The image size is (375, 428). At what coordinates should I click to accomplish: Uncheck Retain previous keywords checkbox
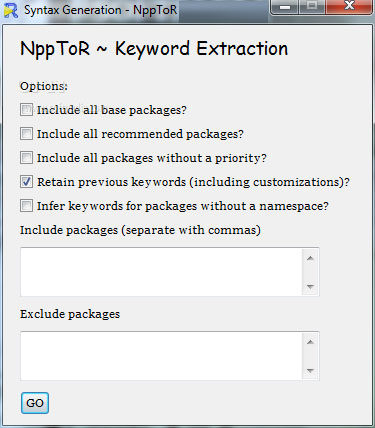26,182
